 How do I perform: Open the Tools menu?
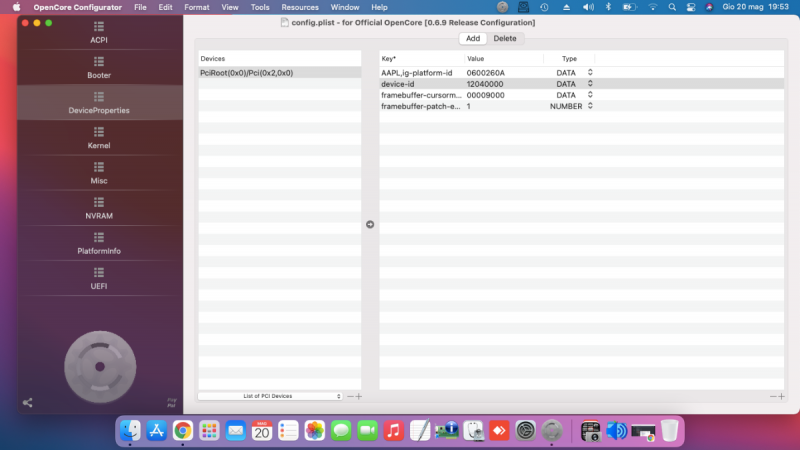[260, 7]
